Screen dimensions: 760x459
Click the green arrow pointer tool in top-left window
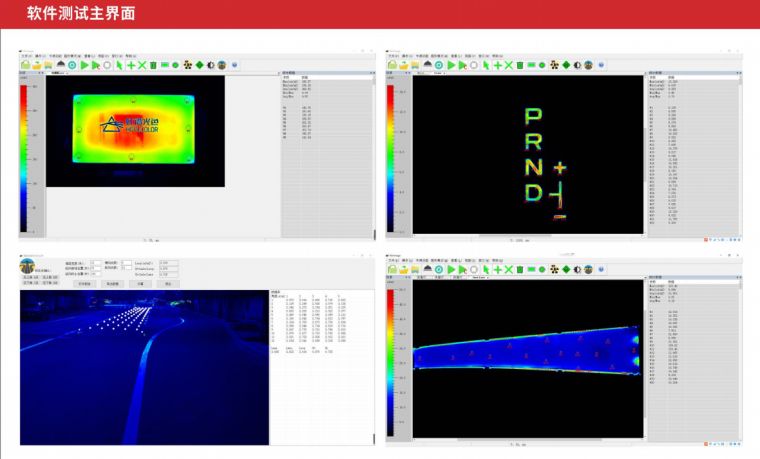pyautogui.click(x=119, y=64)
